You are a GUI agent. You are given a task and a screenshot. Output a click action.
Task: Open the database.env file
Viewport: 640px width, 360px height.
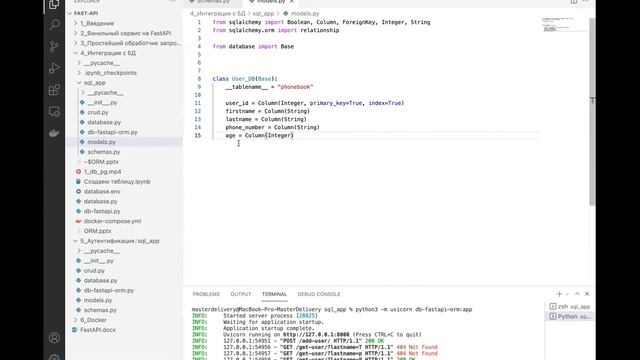(x=102, y=191)
